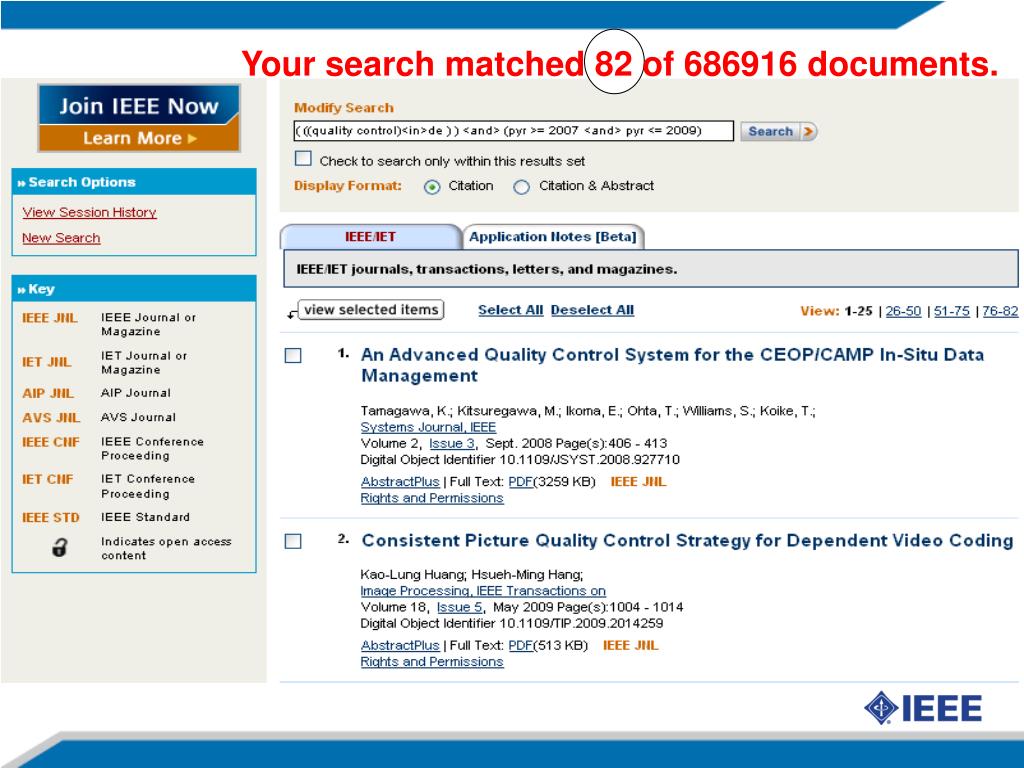Open Image Processing, IEEE Transactions on link

click(x=483, y=591)
